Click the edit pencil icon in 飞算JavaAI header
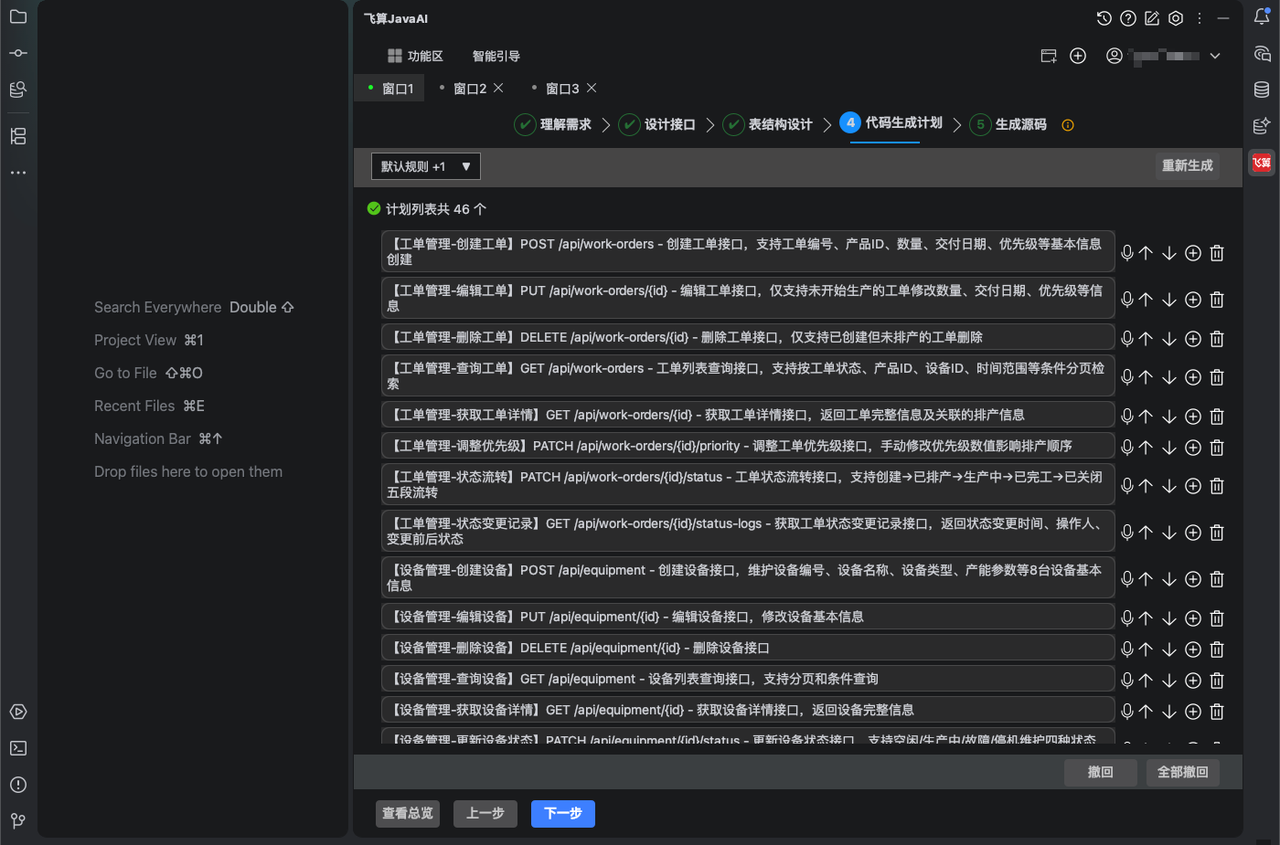Screen dimensions: 1280x845 (x=1152, y=18)
